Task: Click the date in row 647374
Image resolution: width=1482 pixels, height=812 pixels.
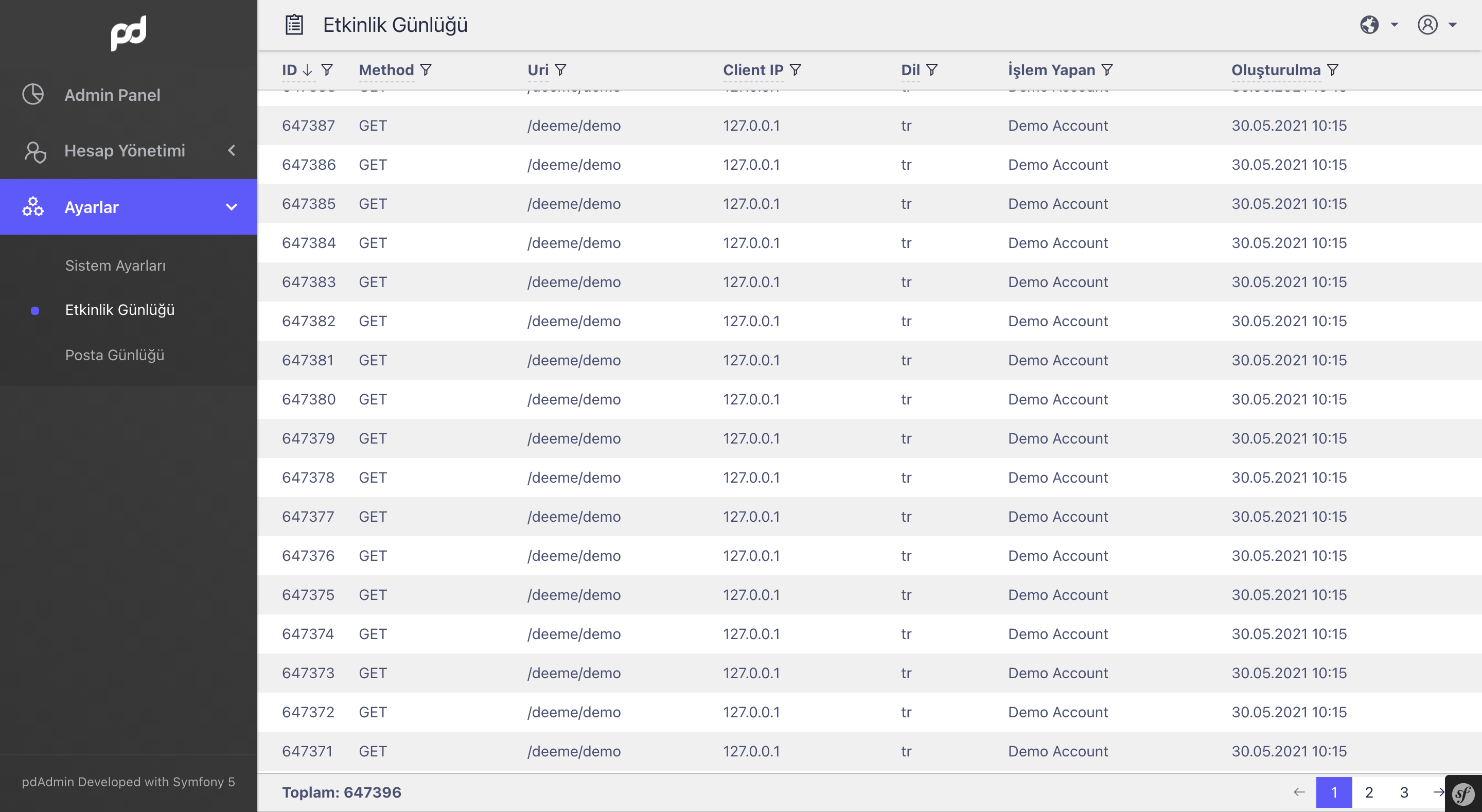Action: (x=1289, y=634)
